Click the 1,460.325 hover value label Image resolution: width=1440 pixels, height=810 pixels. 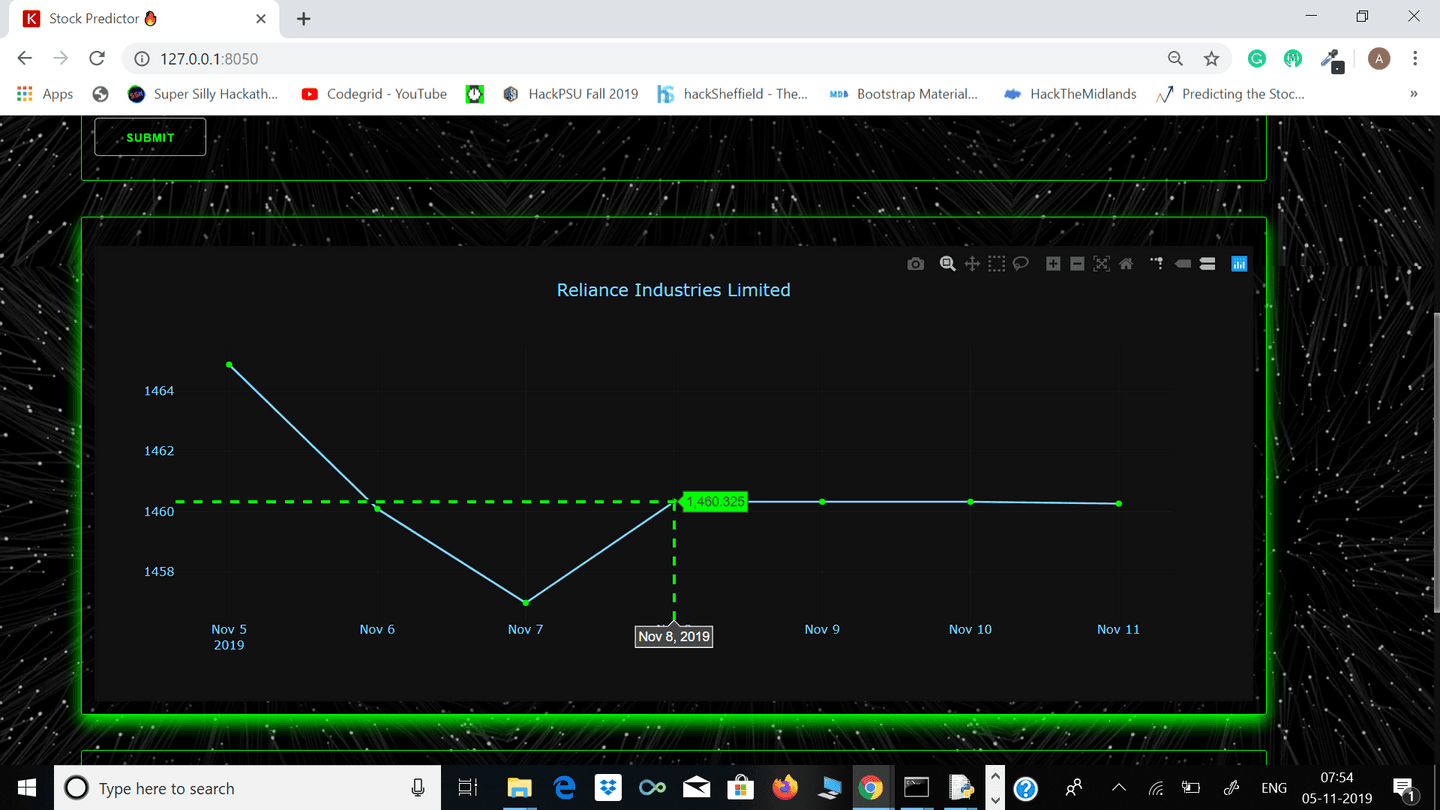[x=714, y=501]
